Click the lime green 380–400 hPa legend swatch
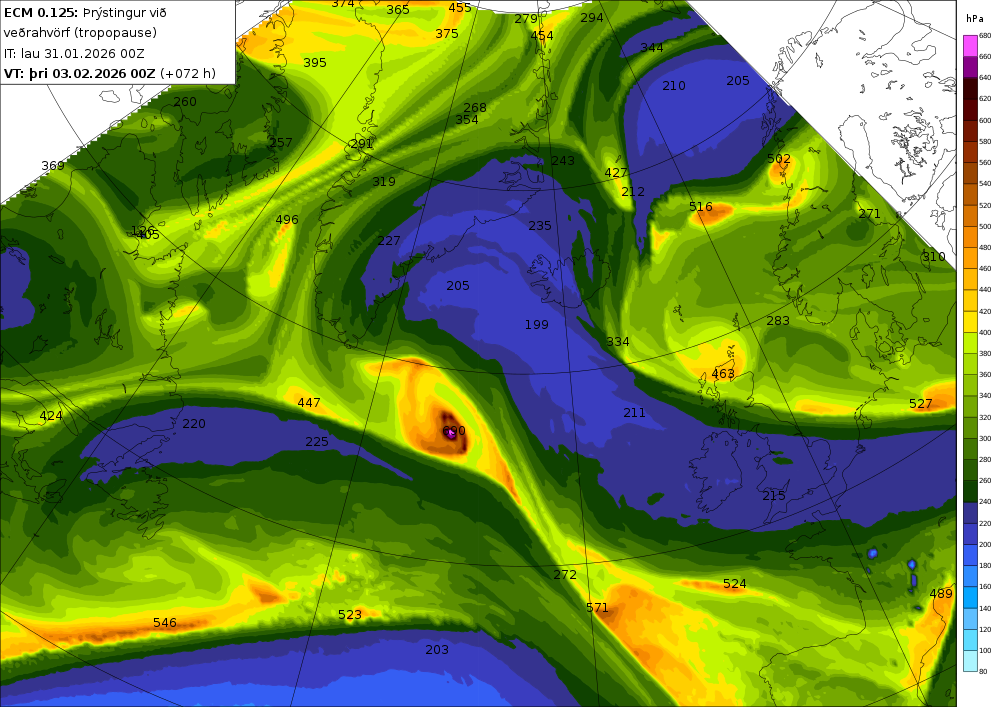This screenshot has width=1000, height=707. 970,343
